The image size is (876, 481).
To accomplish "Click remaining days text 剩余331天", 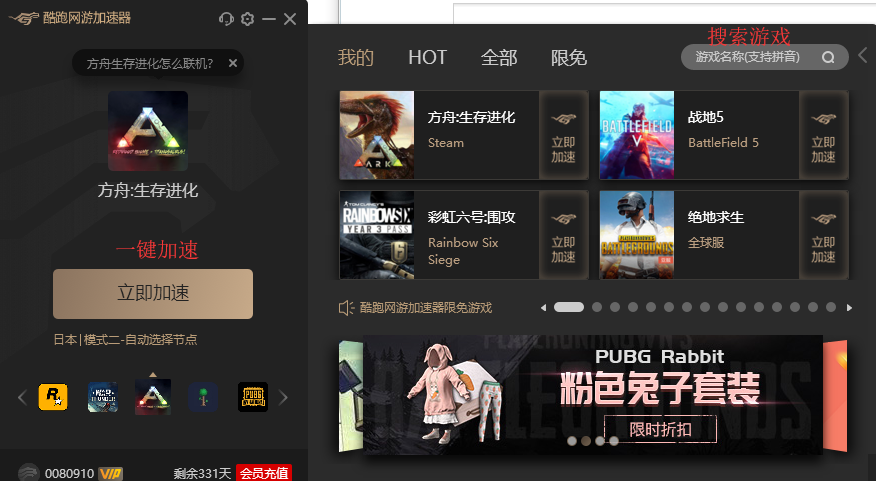I will point(202,474).
